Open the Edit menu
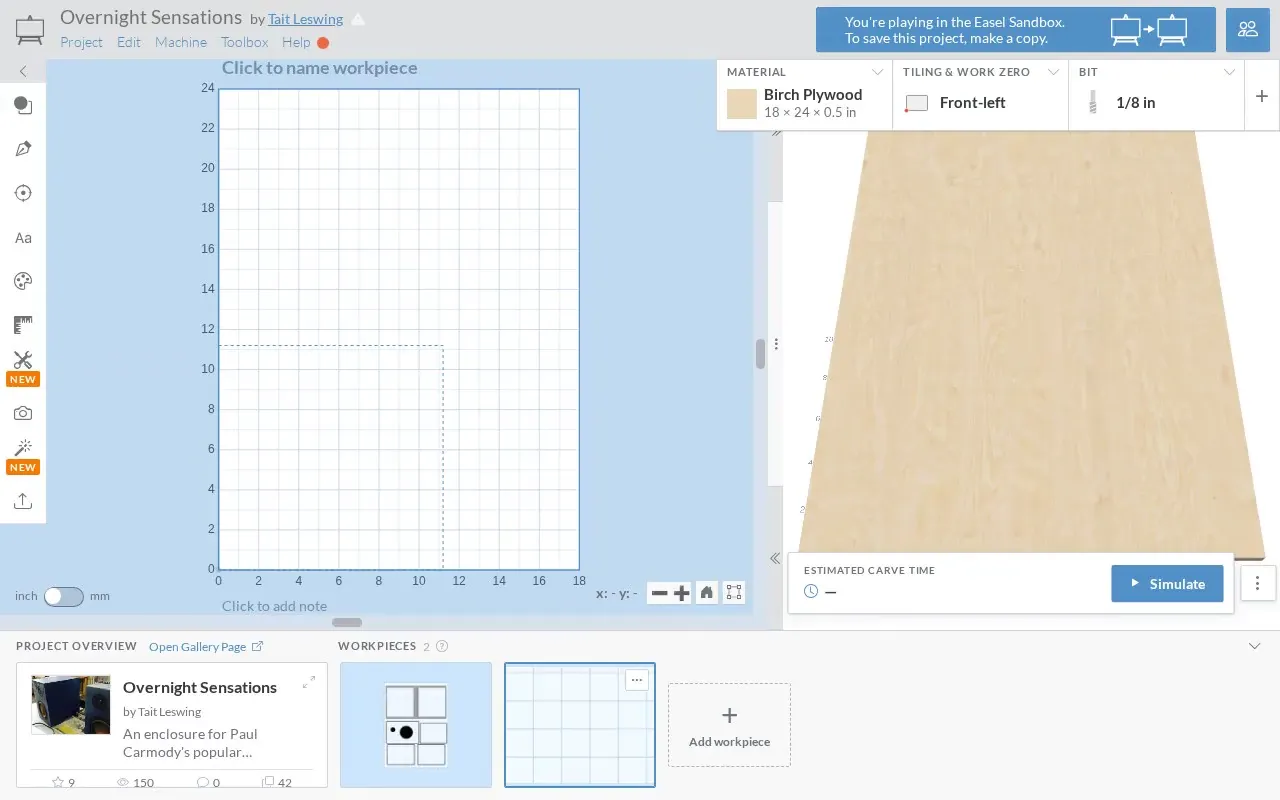The width and height of the screenshot is (1280, 800). pyautogui.click(x=129, y=42)
